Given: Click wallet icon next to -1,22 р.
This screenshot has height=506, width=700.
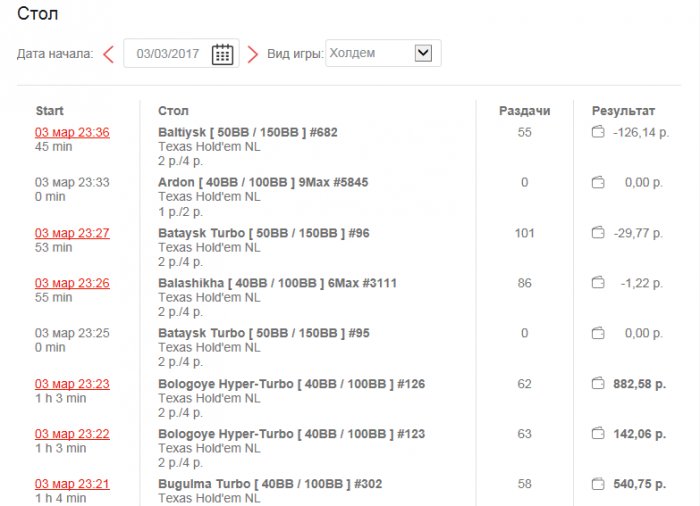Looking at the screenshot, I should coord(598,283).
